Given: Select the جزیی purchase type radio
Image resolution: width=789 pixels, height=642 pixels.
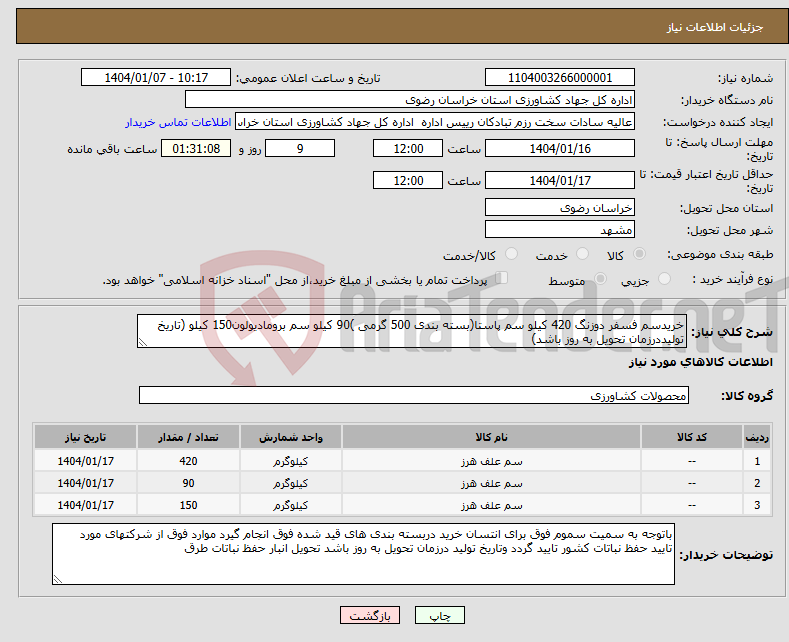Looking at the screenshot, I should tap(664, 278).
